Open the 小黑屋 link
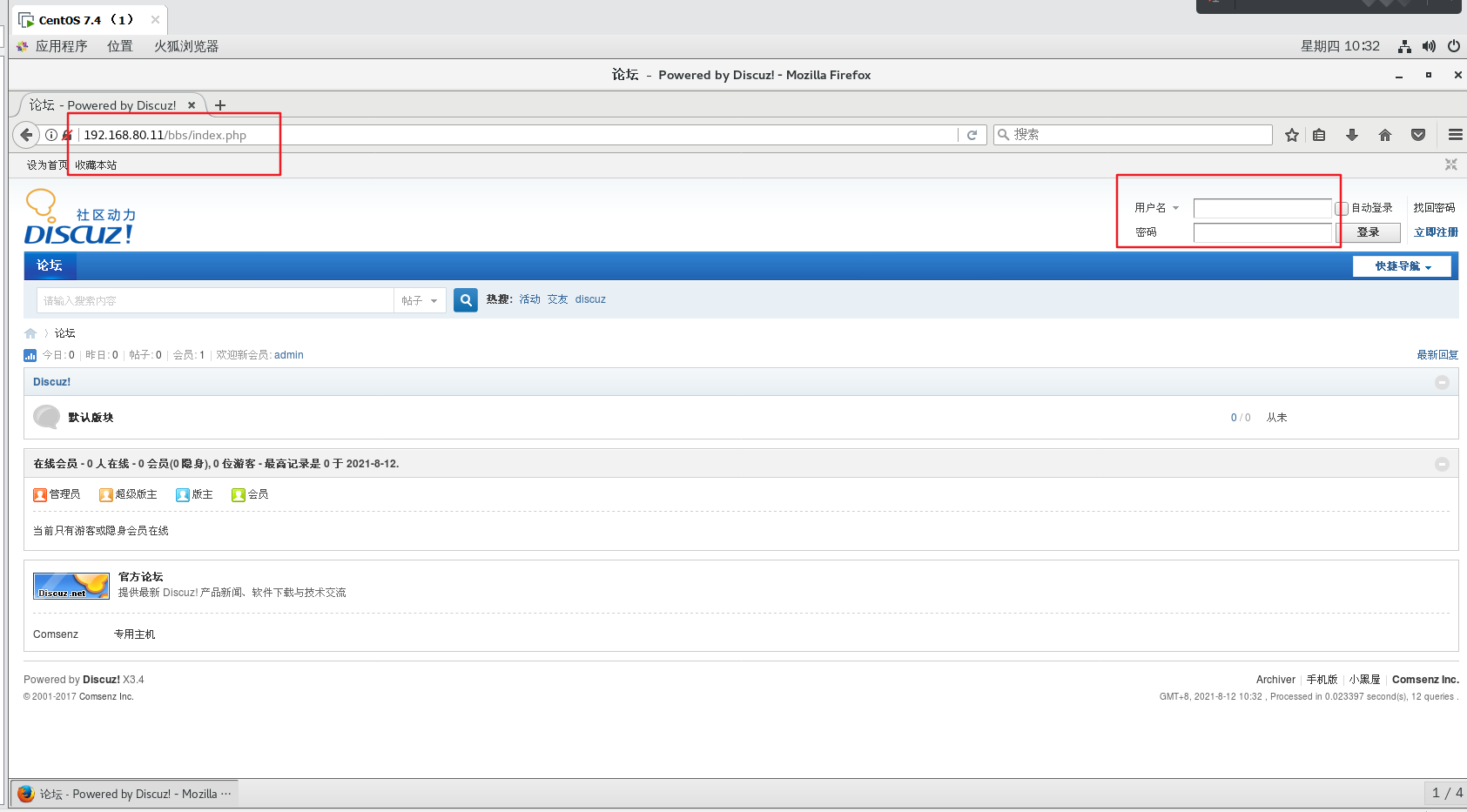The image size is (1467, 812). pos(1365,680)
